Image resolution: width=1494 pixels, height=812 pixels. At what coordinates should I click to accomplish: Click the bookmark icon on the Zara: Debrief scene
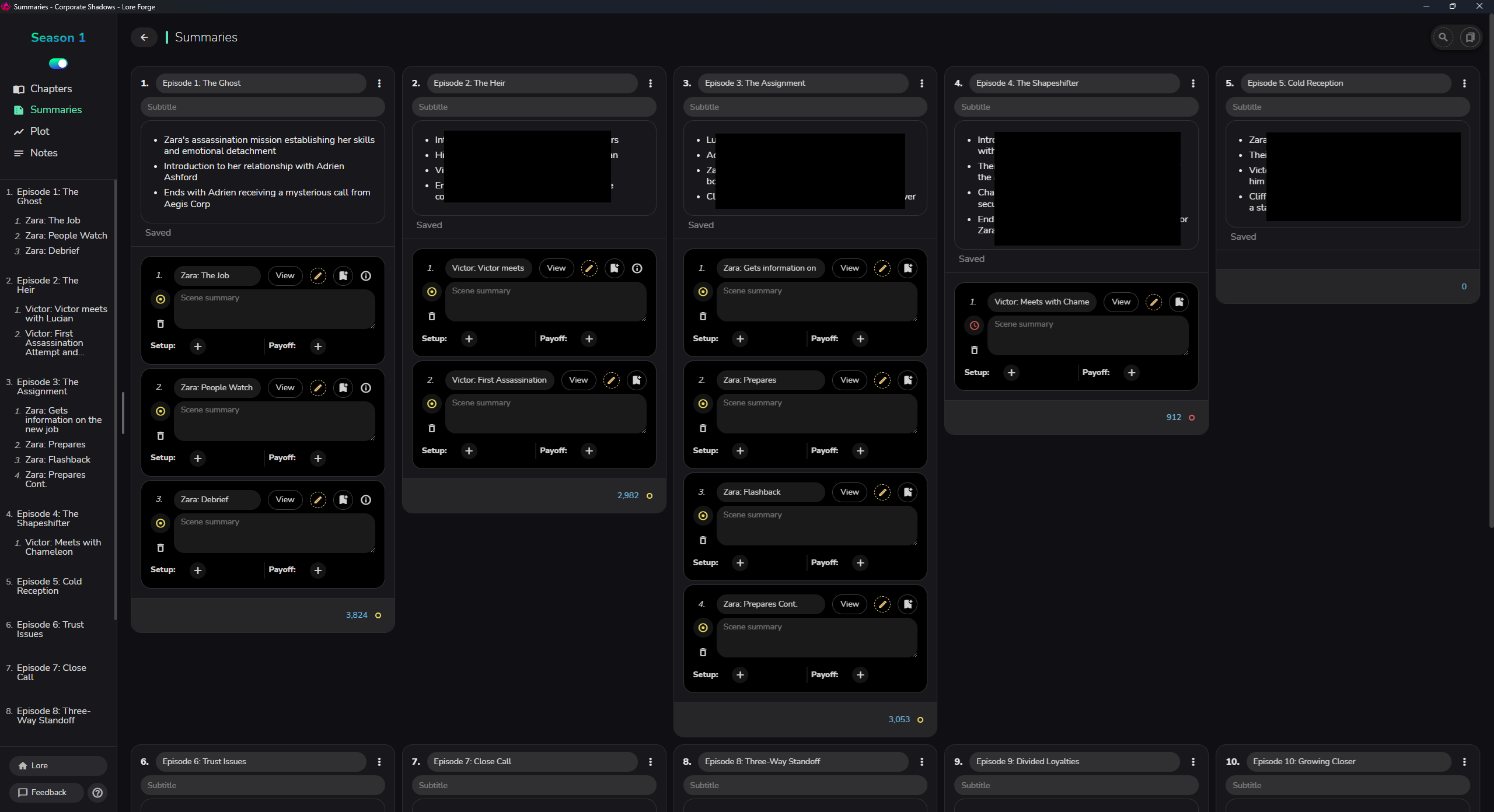343,499
